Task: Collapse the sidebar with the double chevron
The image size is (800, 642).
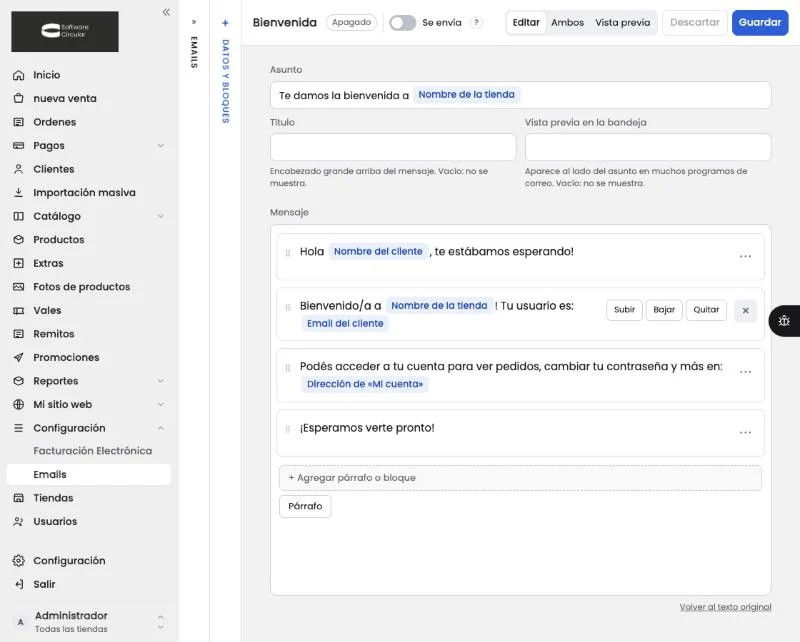Action: coord(166,12)
